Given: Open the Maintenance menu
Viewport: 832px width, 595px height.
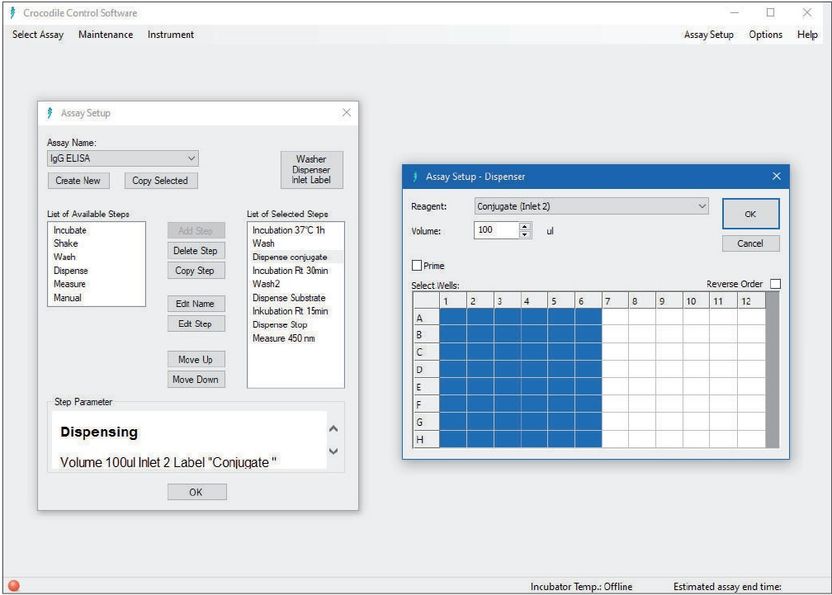Looking at the screenshot, I should 106,35.
